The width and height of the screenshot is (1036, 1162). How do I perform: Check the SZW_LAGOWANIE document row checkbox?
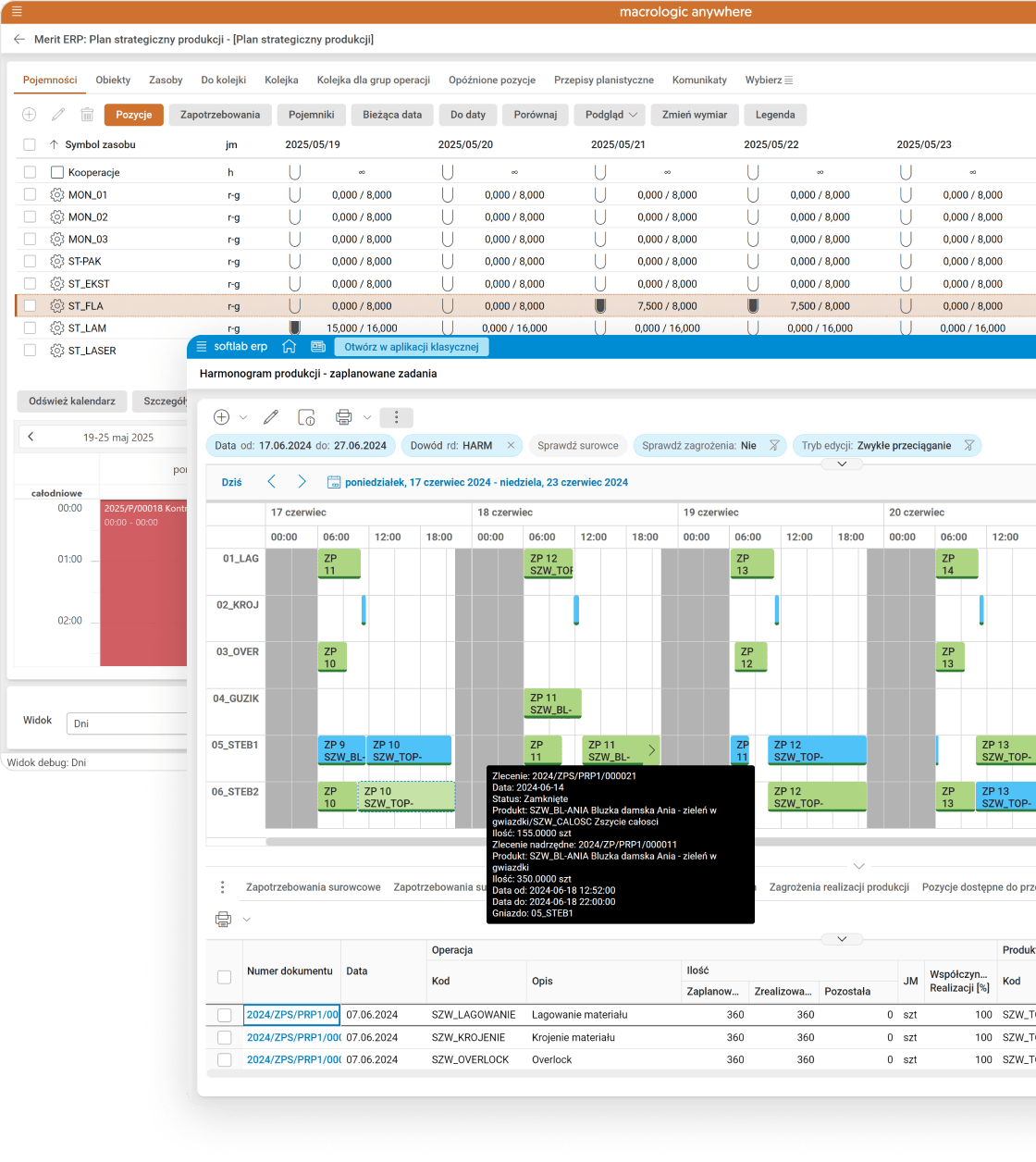tap(224, 1015)
